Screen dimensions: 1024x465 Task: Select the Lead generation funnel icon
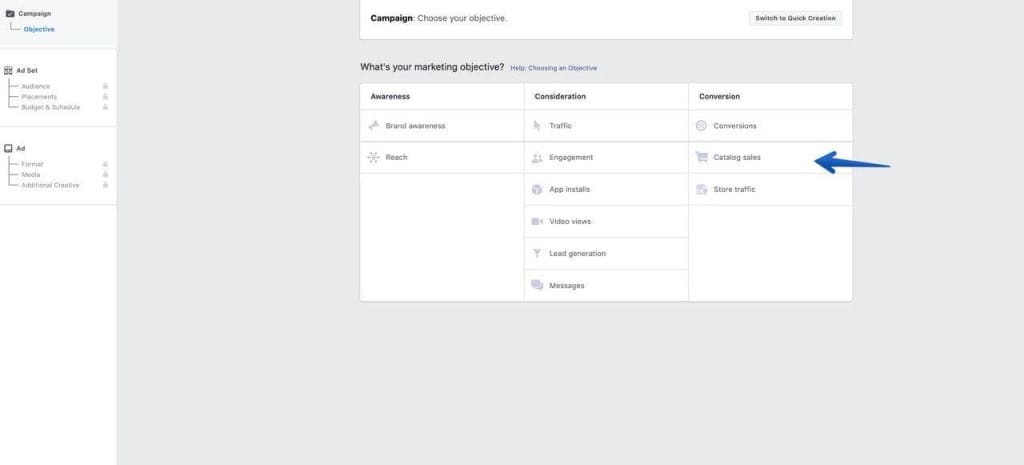[537, 253]
